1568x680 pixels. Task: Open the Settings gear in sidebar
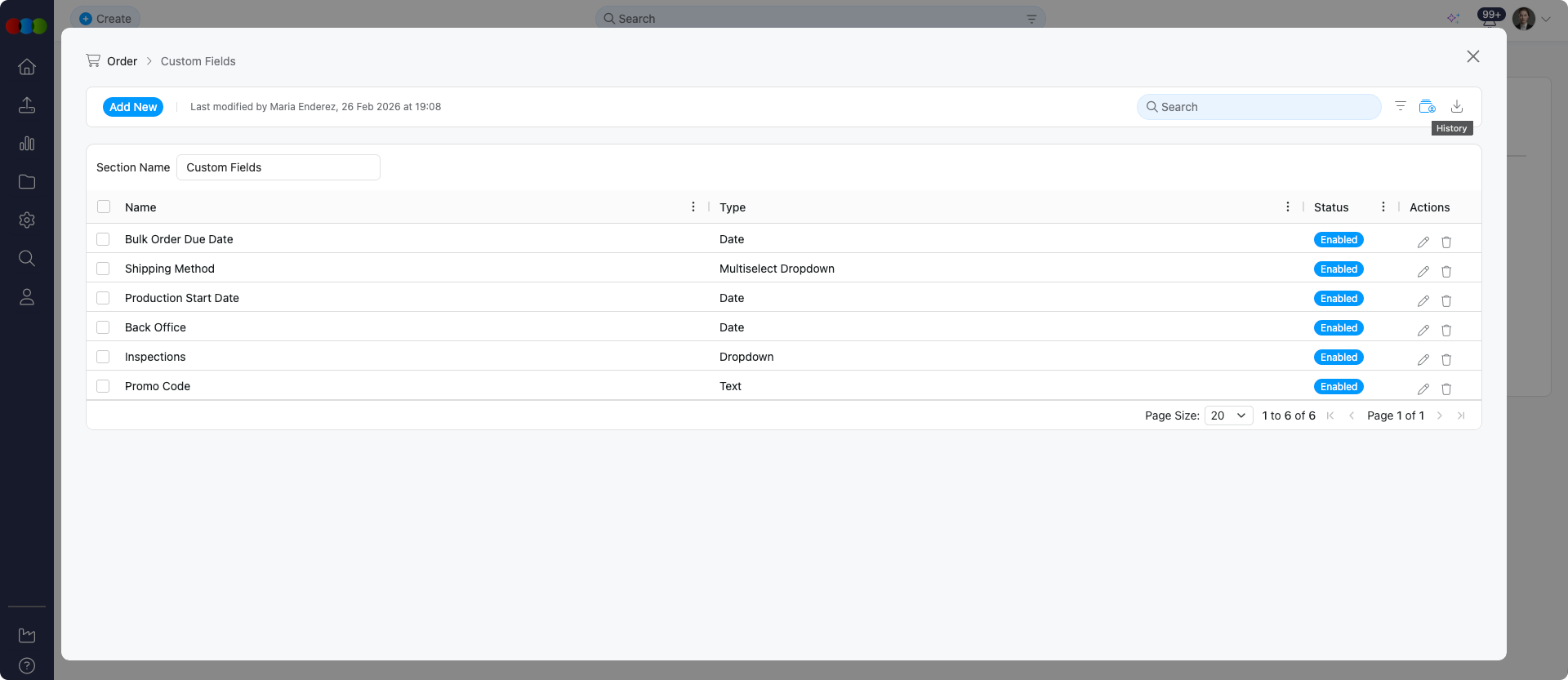coord(27,220)
